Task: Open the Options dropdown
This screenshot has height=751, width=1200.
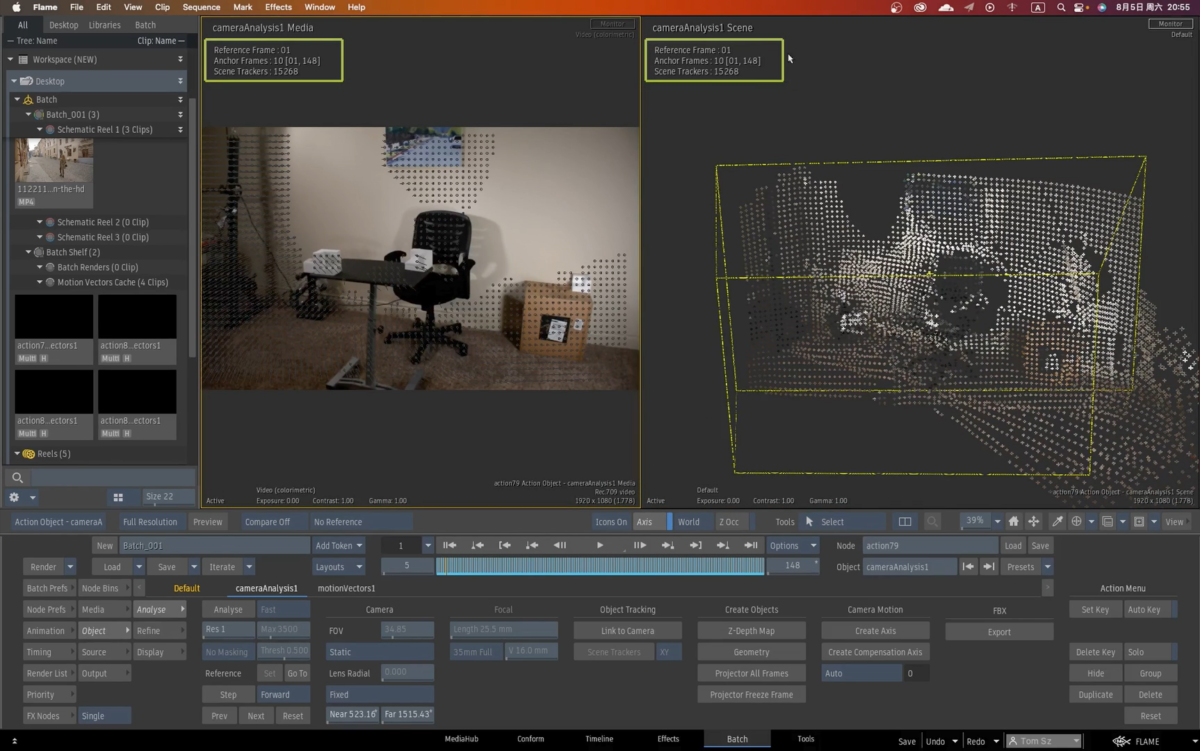Action: coord(793,545)
